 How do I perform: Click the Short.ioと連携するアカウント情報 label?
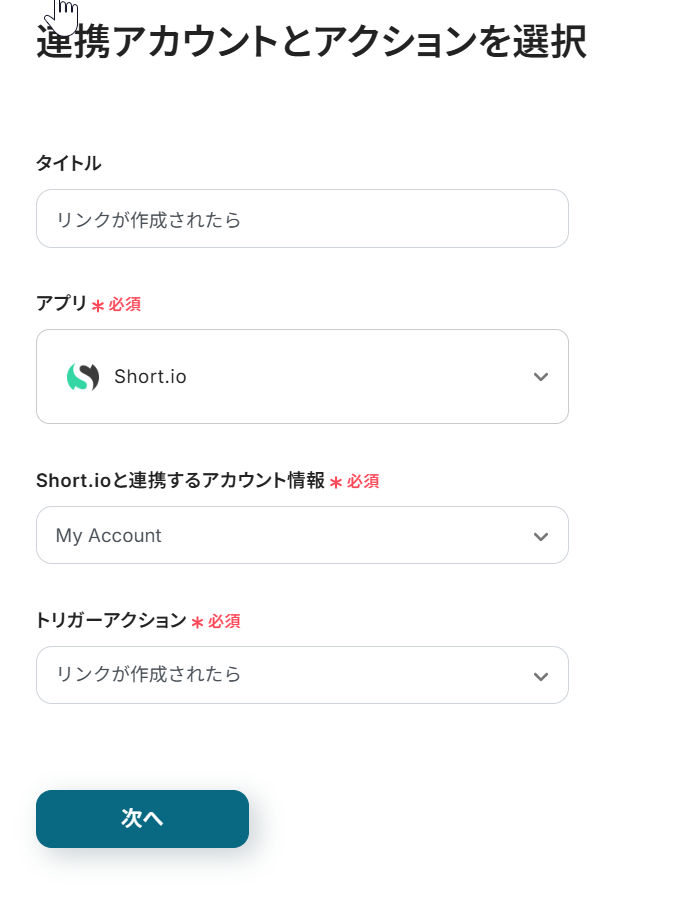pos(180,481)
